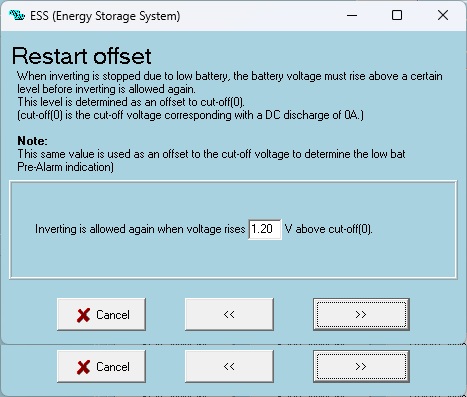Click Cancel in the window behind the dialog
This screenshot has height=397, width=467.
(101, 366)
